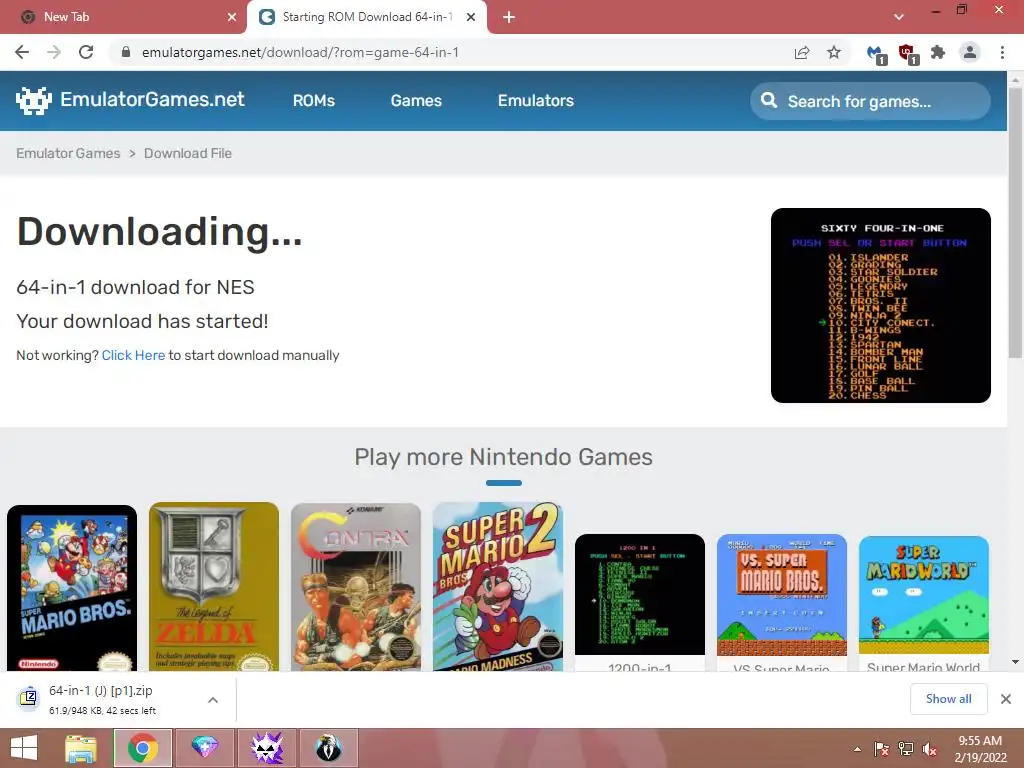The image size is (1024, 768).
Task: Click the muted volume tray icon
Action: 930,749
